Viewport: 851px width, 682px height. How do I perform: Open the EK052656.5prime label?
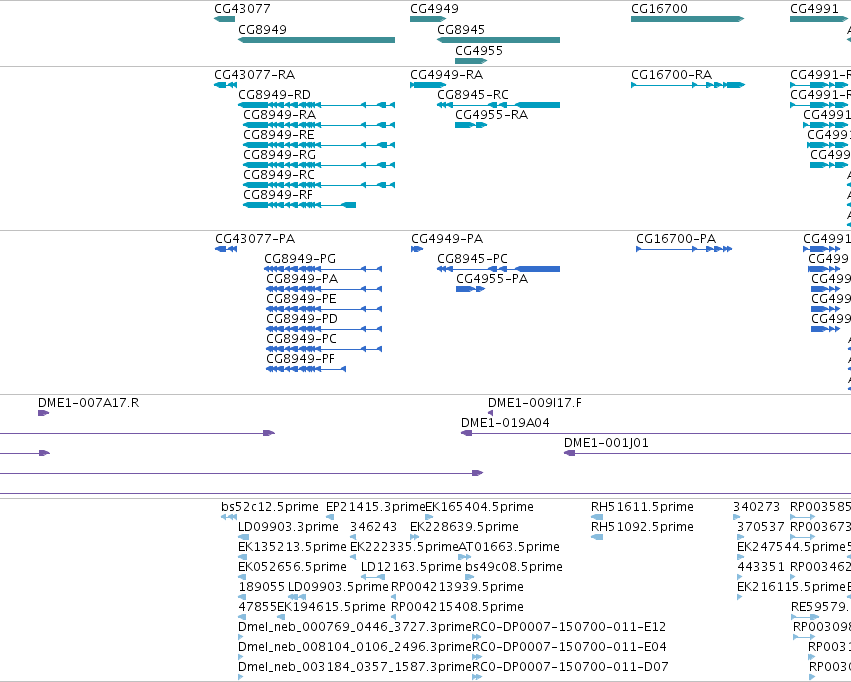(292, 567)
